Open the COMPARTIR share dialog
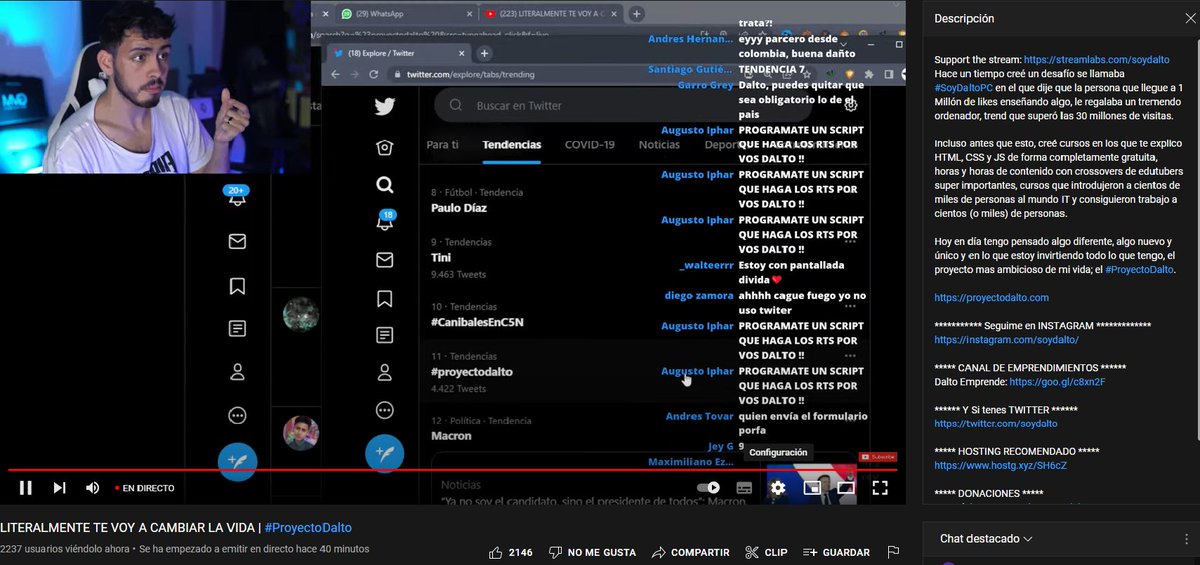This screenshot has width=1200, height=565. (690, 552)
